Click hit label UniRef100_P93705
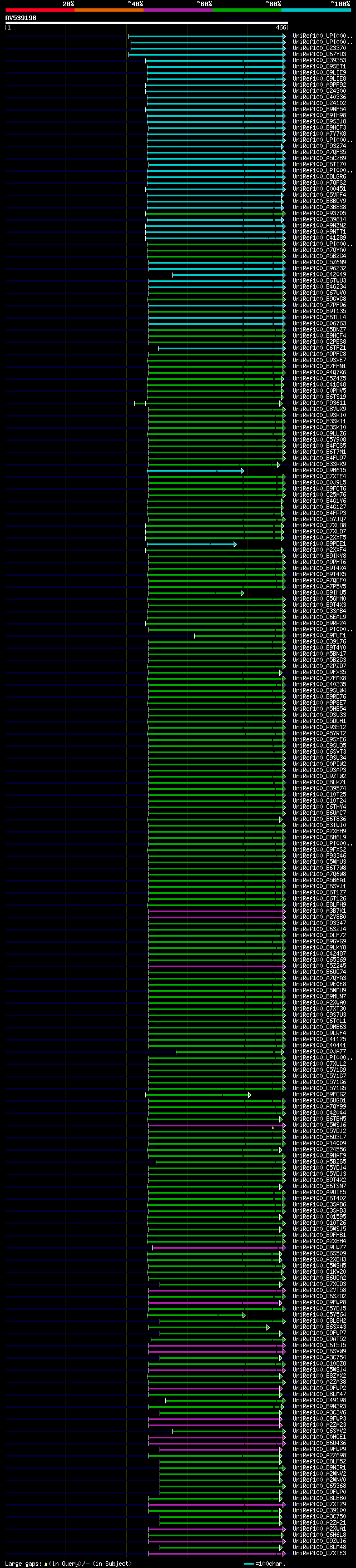 (x=319, y=213)
